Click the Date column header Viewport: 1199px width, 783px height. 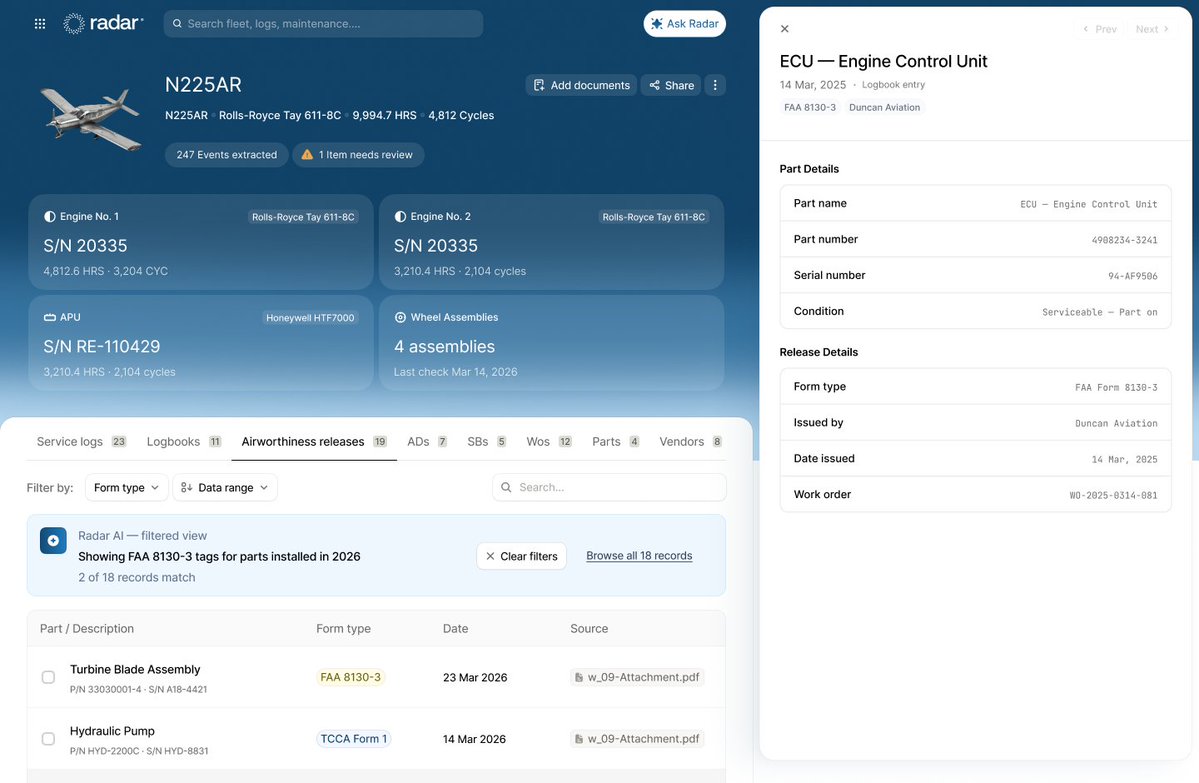click(x=455, y=629)
